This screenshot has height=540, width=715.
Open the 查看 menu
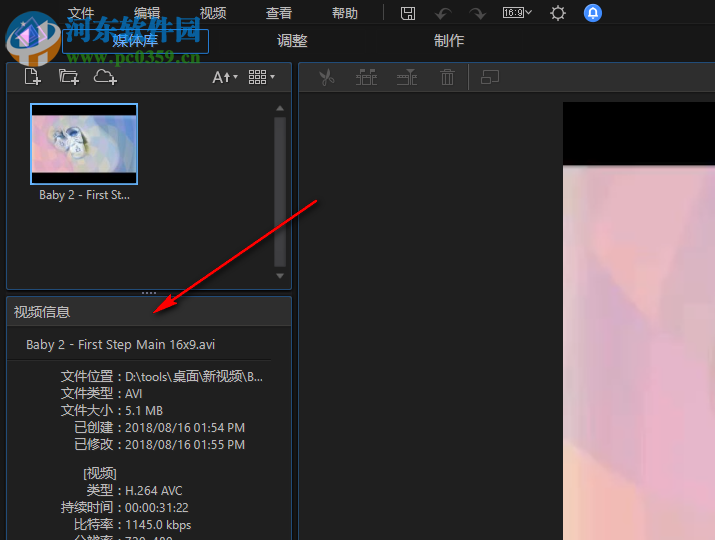point(279,13)
